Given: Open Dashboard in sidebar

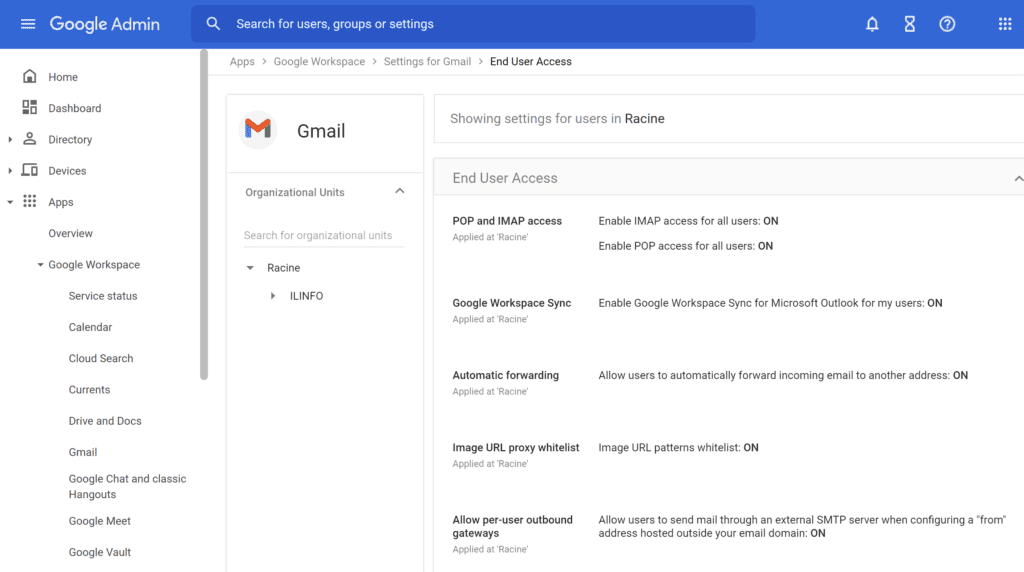Looking at the screenshot, I should (74, 108).
